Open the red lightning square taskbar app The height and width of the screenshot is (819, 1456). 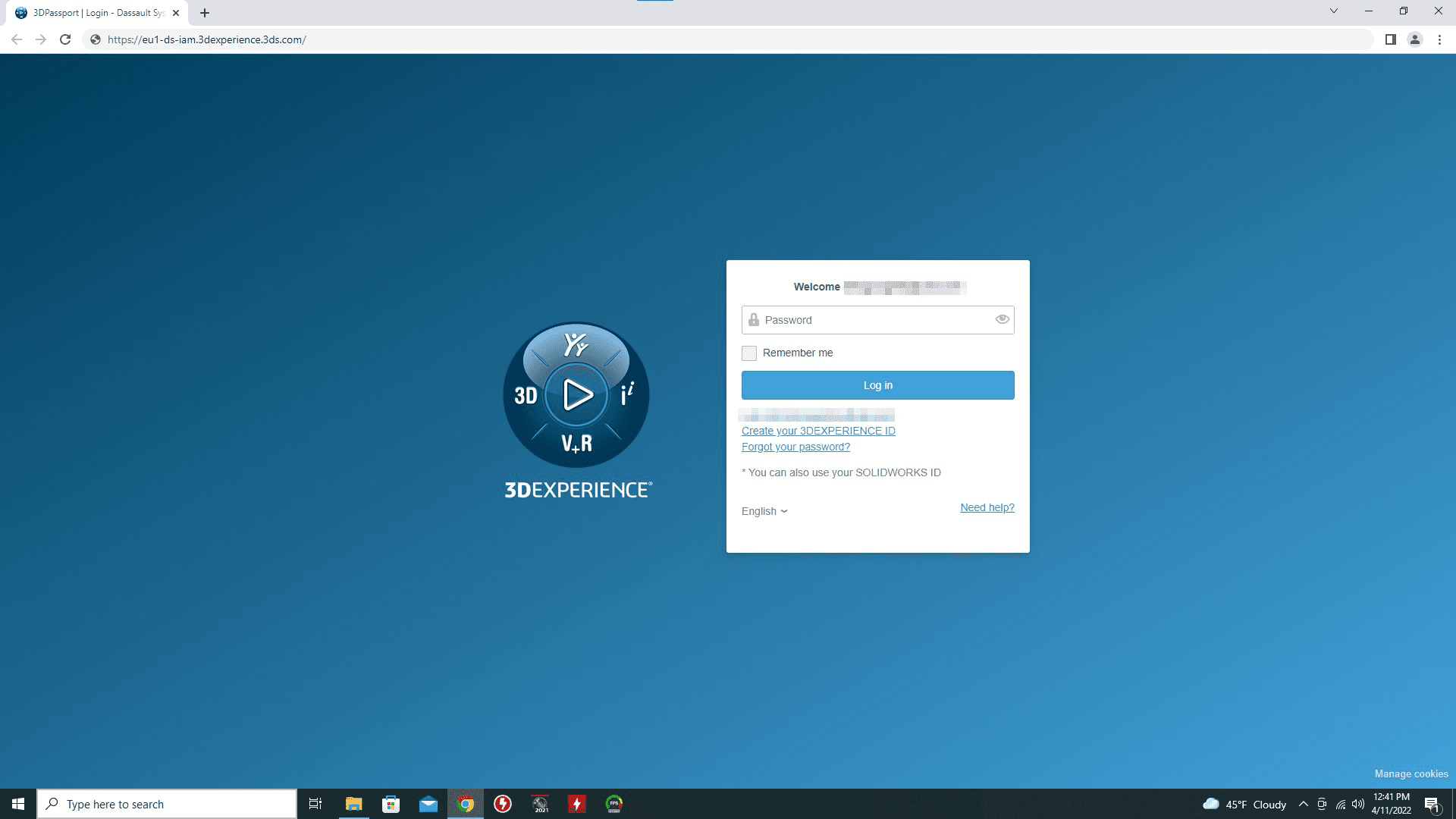pos(577,804)
